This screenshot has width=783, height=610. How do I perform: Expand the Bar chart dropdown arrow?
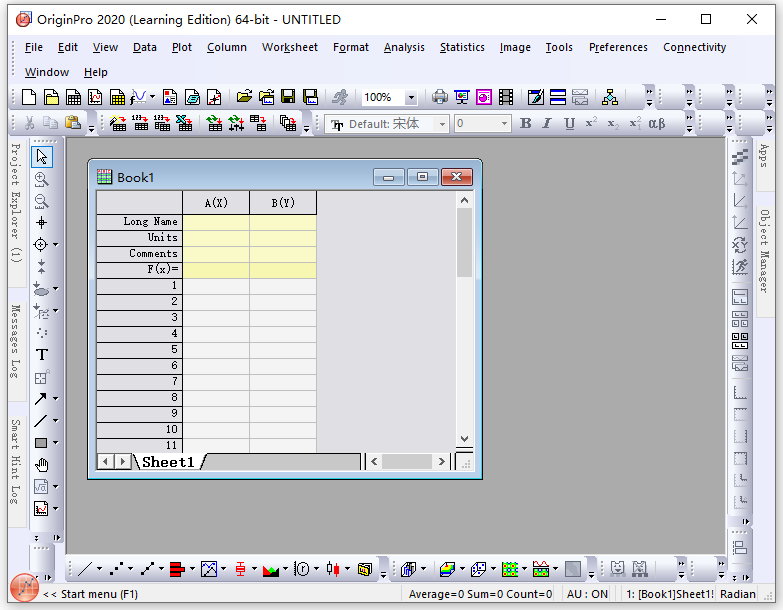click(192, 569)
